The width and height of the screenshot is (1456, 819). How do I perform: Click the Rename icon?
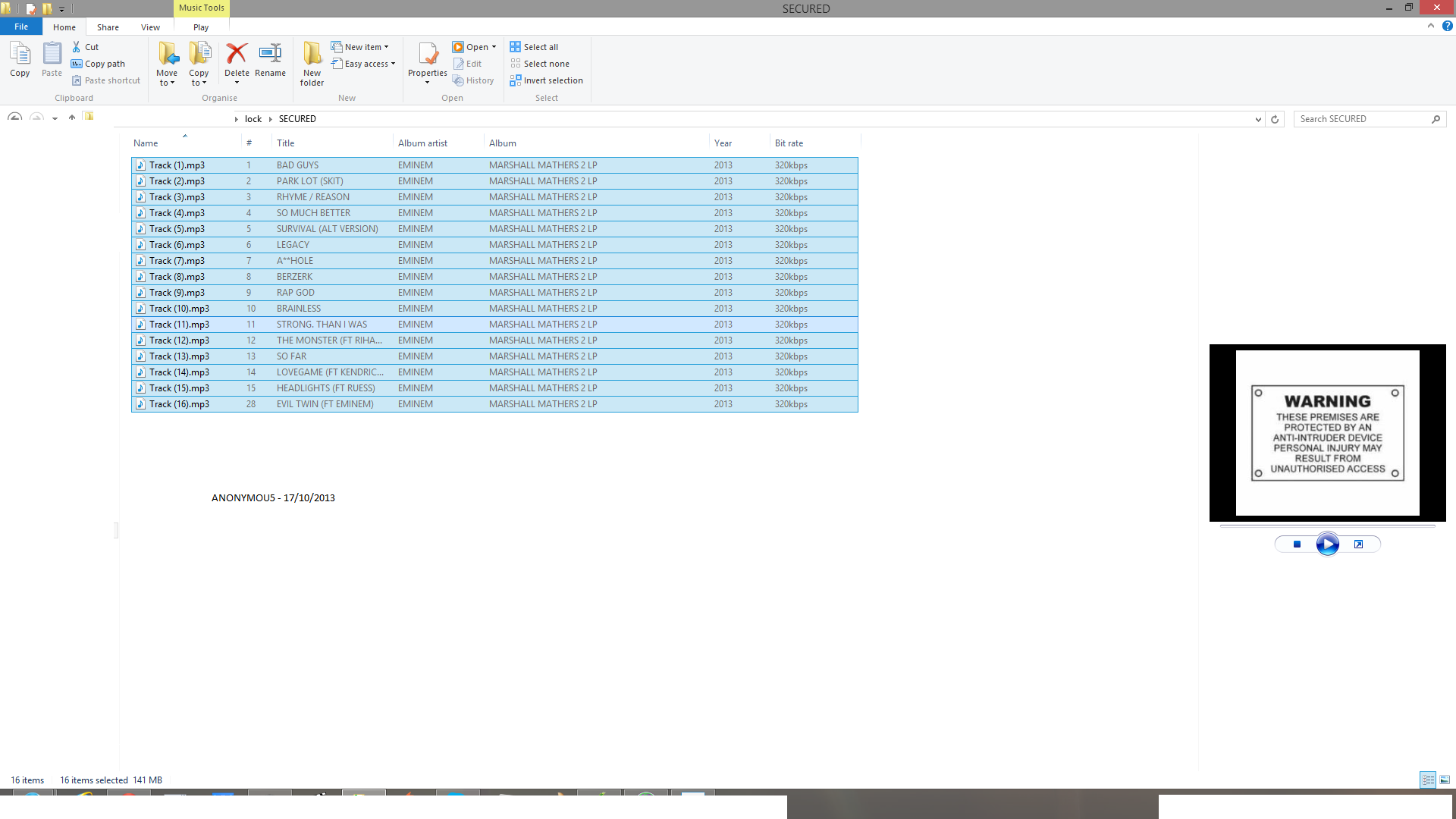[270, 55]
